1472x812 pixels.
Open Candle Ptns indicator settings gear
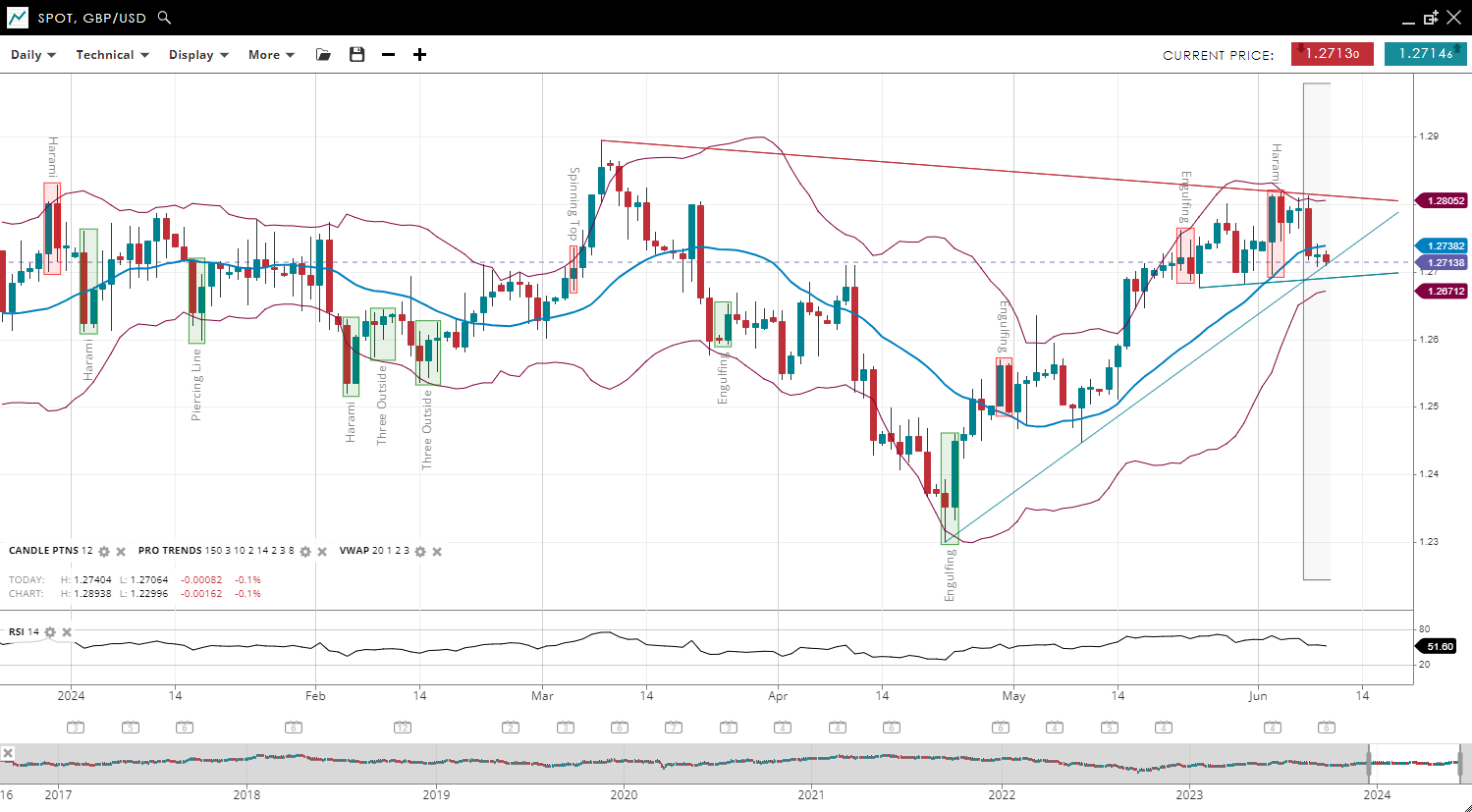(x=104, y=552)
